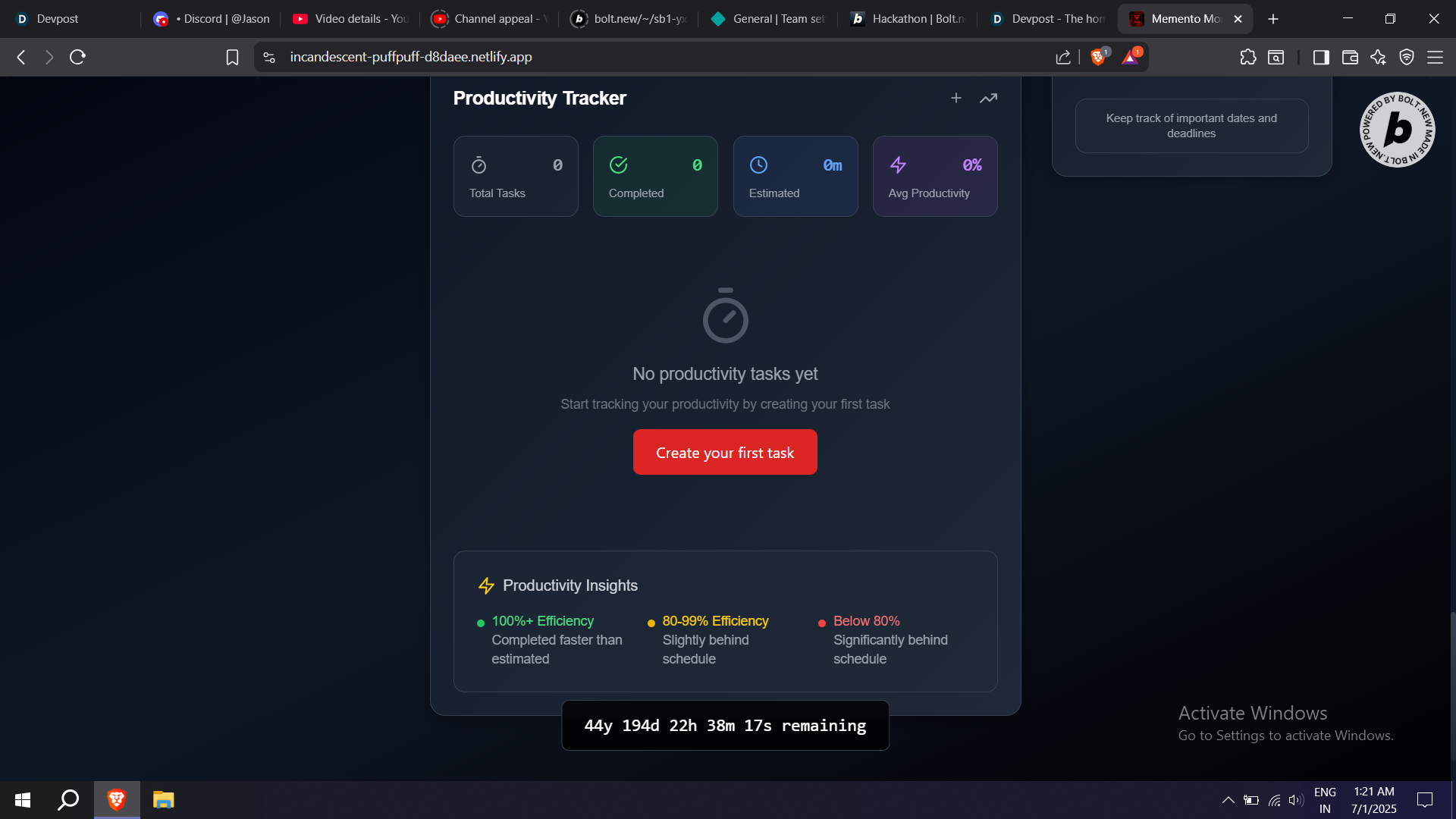This screenshot has width=1456, height=819.
Task: Click the Brave Shields lion icon
Action: pyautogui.click(x=1097, y=57)
